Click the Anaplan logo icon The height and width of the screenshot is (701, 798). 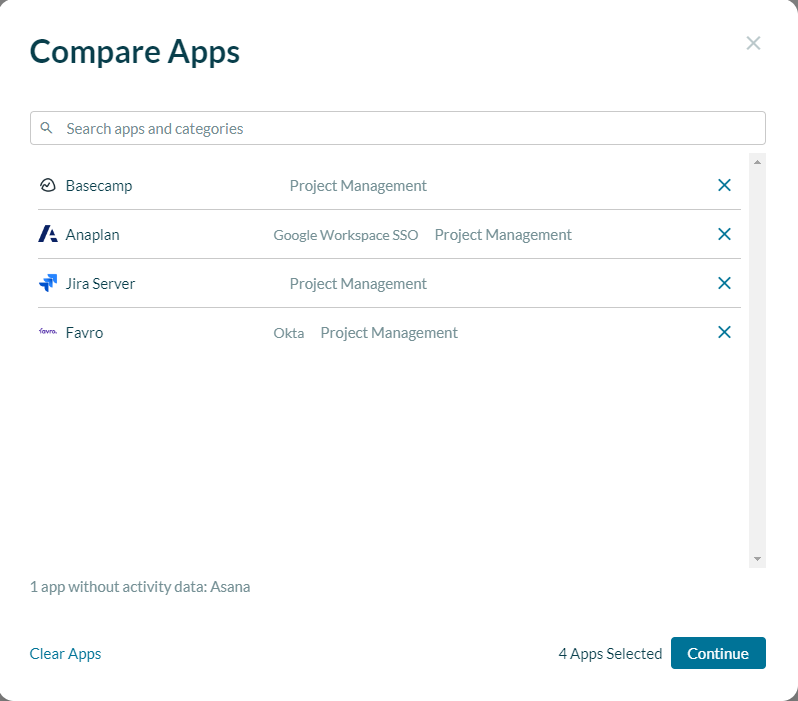48,234
